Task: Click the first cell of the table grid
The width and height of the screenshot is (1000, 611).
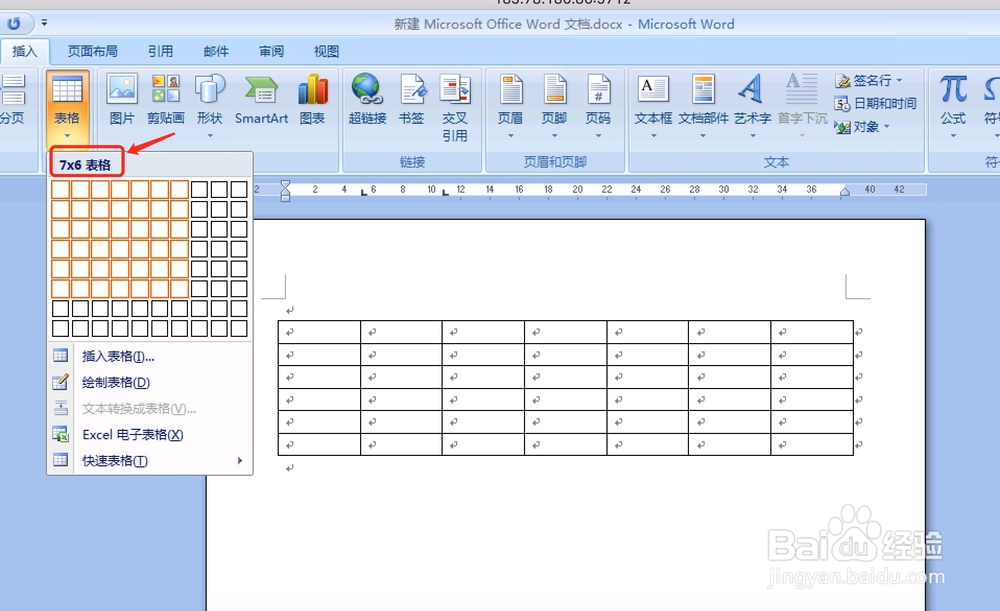Action: 61,189
